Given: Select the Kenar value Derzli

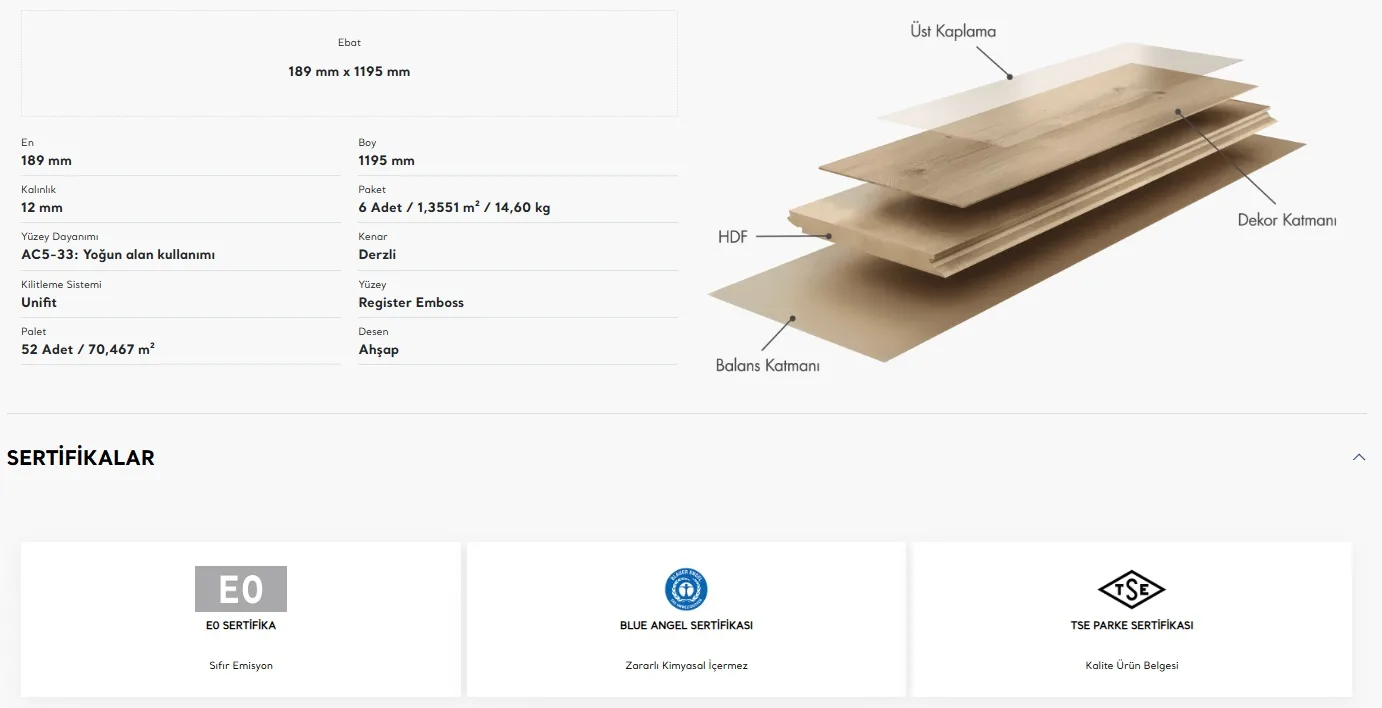Looking at the screenshot, I should click(378, 254).
